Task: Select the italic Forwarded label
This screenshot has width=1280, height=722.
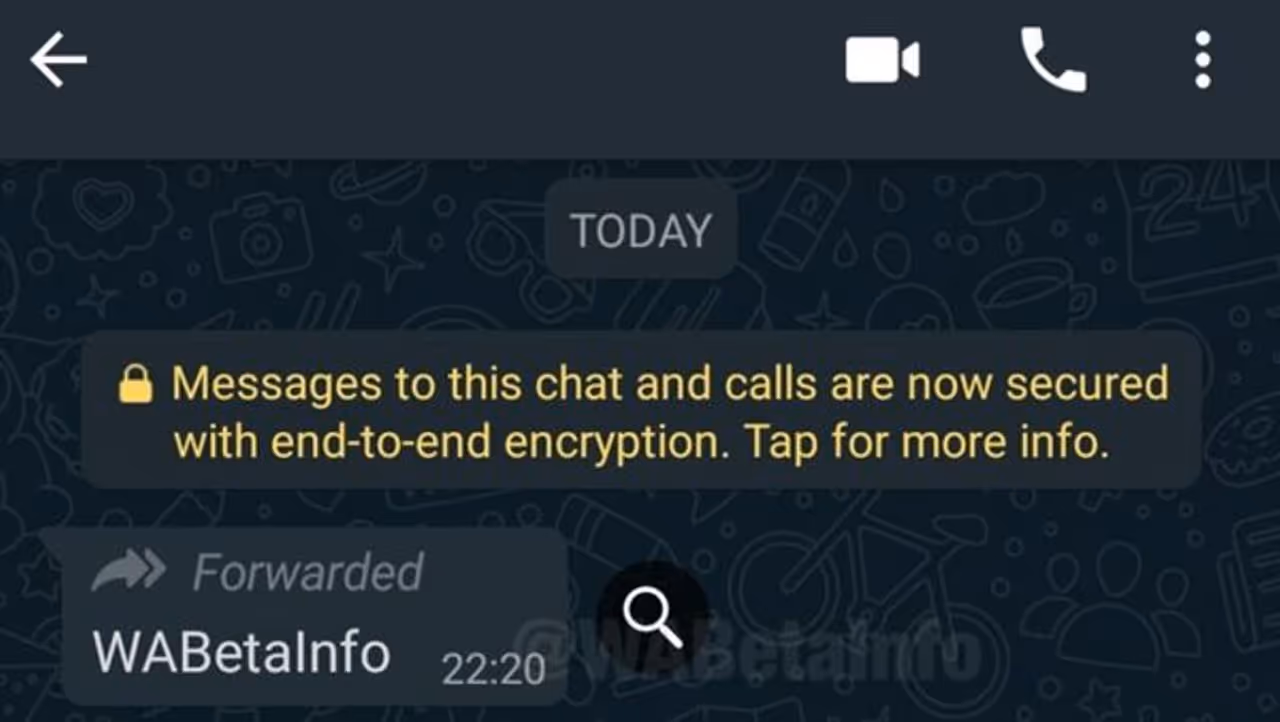Action: point(308,573)
